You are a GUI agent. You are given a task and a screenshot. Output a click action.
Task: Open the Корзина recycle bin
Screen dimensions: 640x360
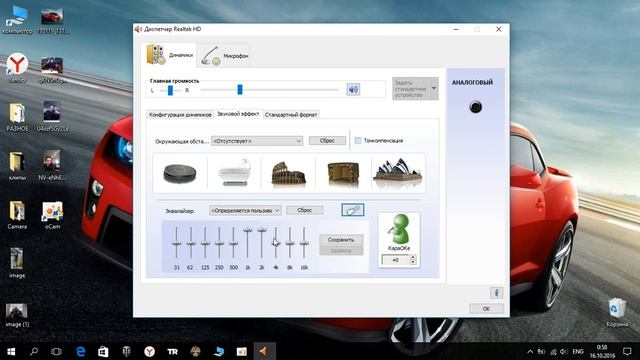[x=617, y=313]
